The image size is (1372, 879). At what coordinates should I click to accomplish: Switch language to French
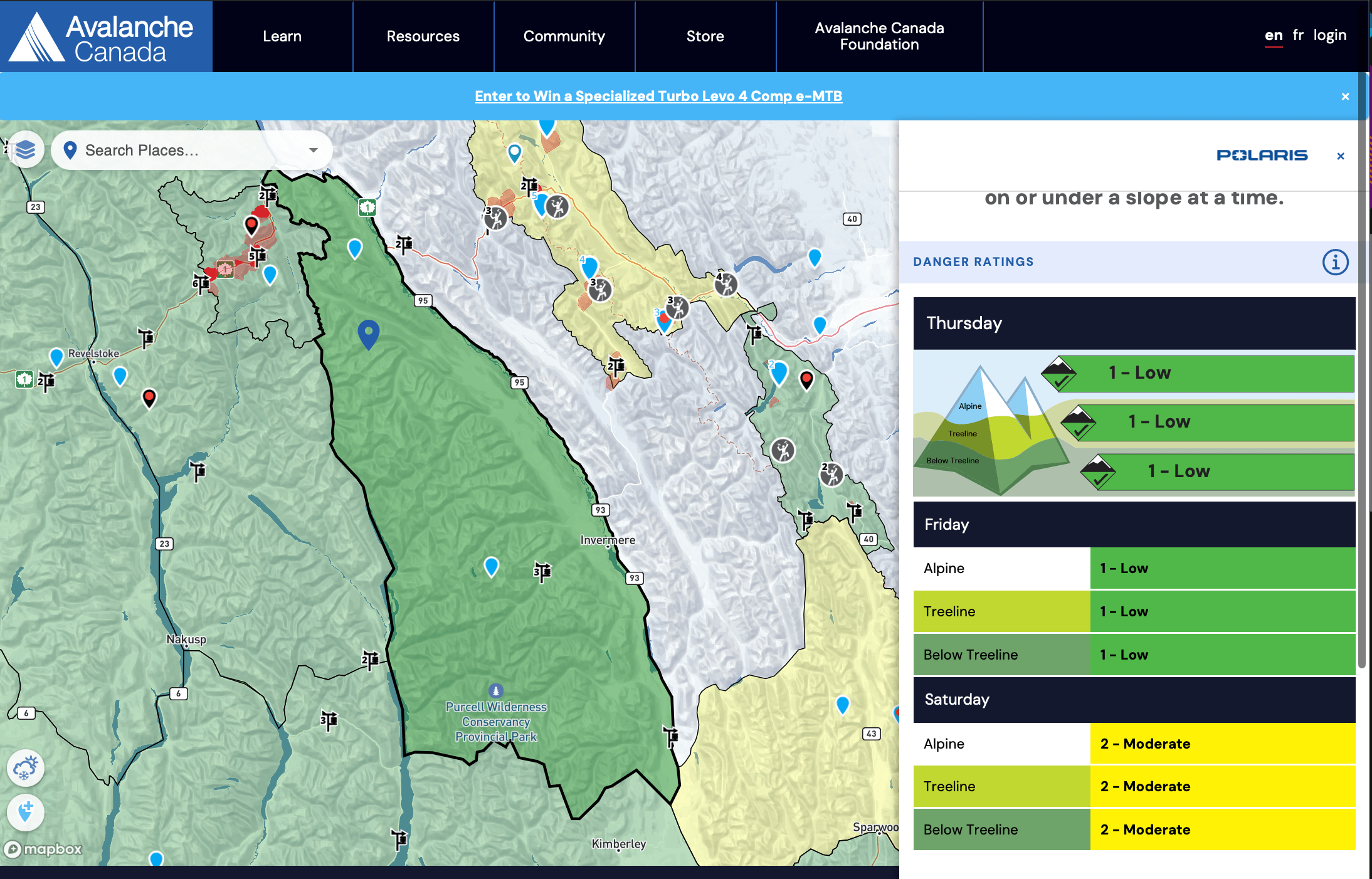click(1297, 35)
